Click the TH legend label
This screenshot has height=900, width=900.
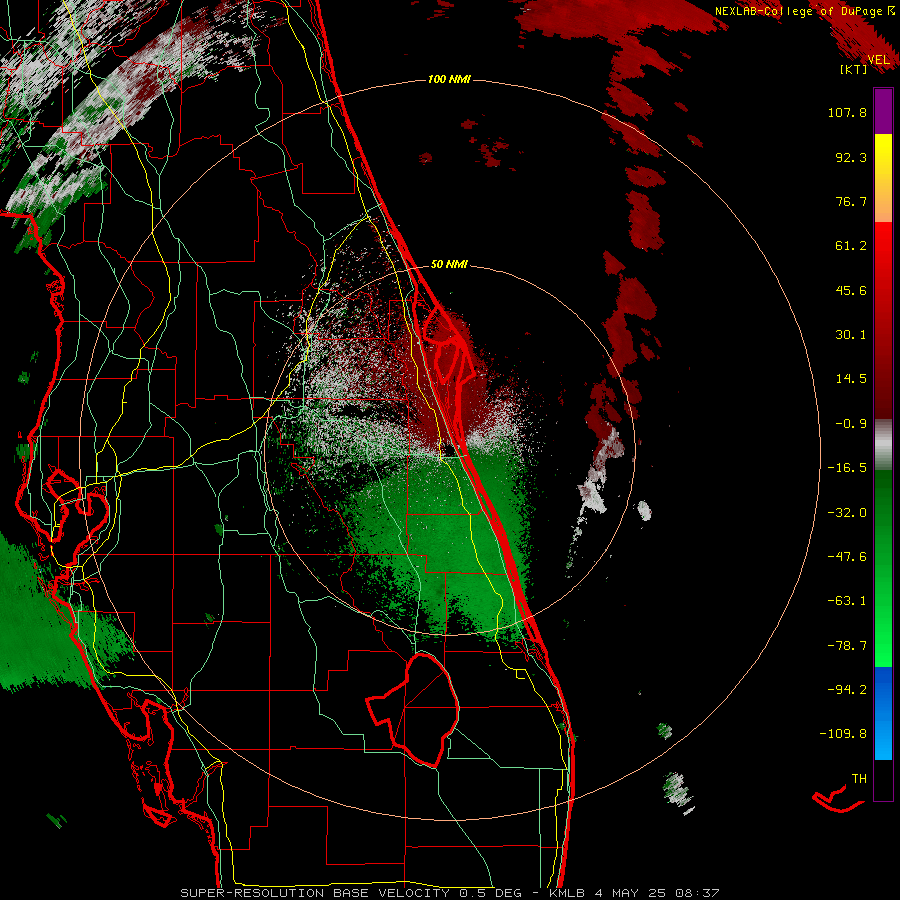tap(859, 779)
